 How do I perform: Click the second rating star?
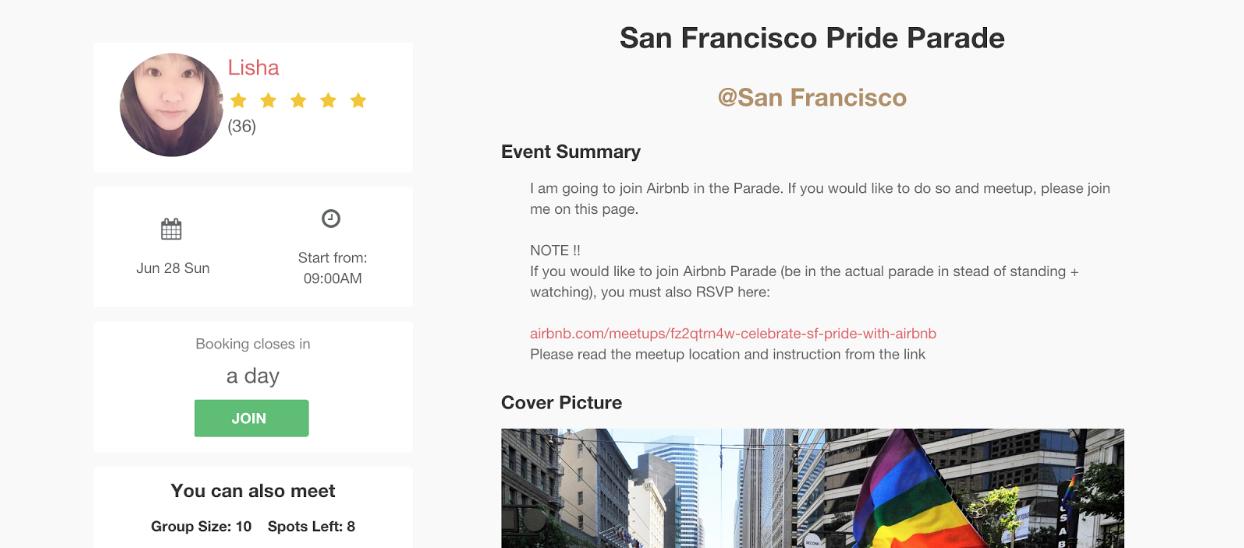[x=268, y=100]
